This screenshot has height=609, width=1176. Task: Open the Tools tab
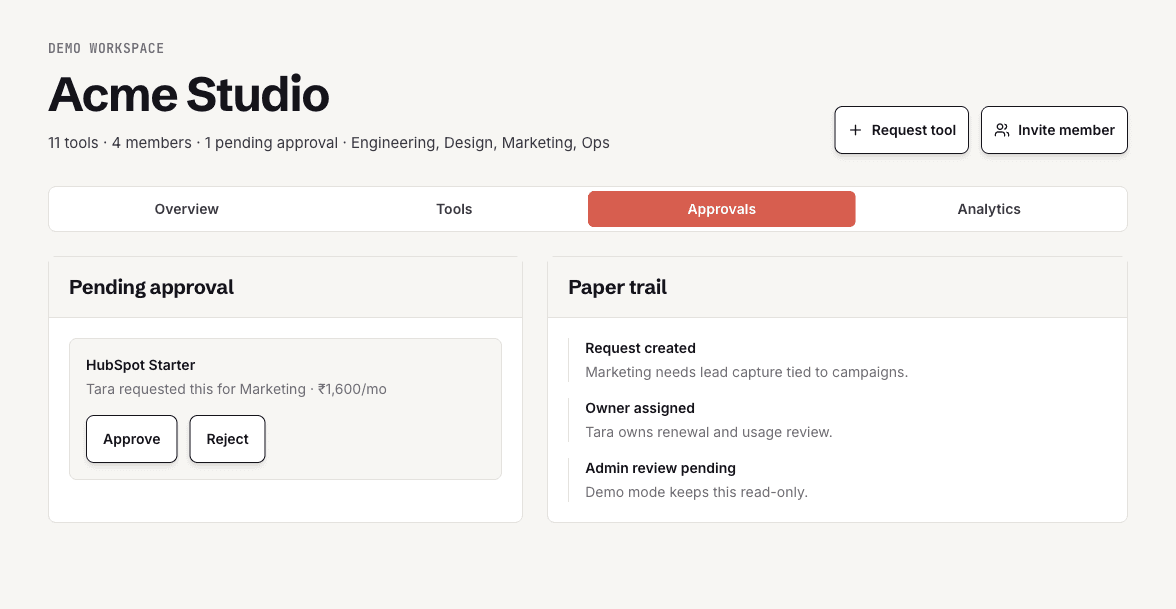pos(454,209)
